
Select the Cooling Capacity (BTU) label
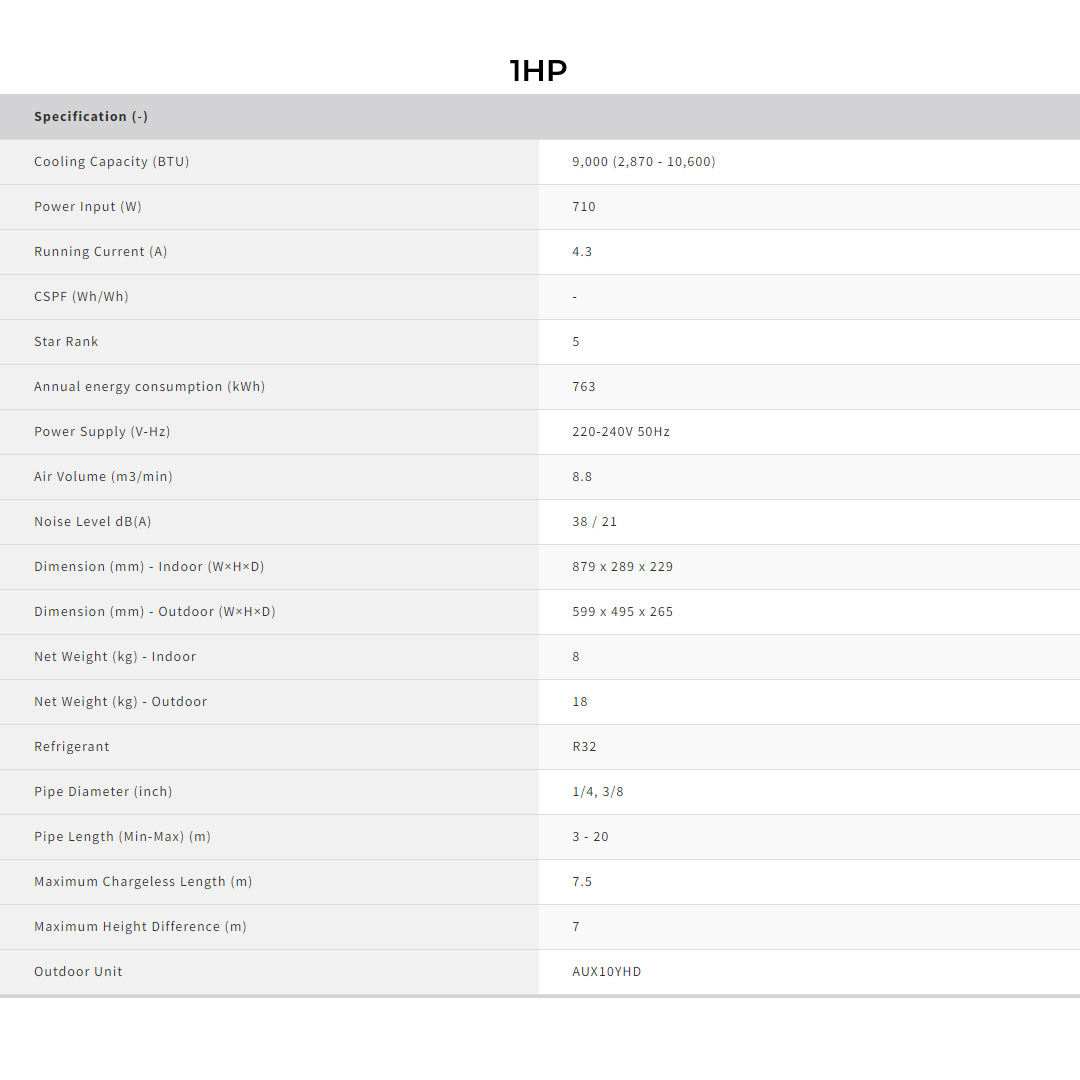(x=111, y=162)
